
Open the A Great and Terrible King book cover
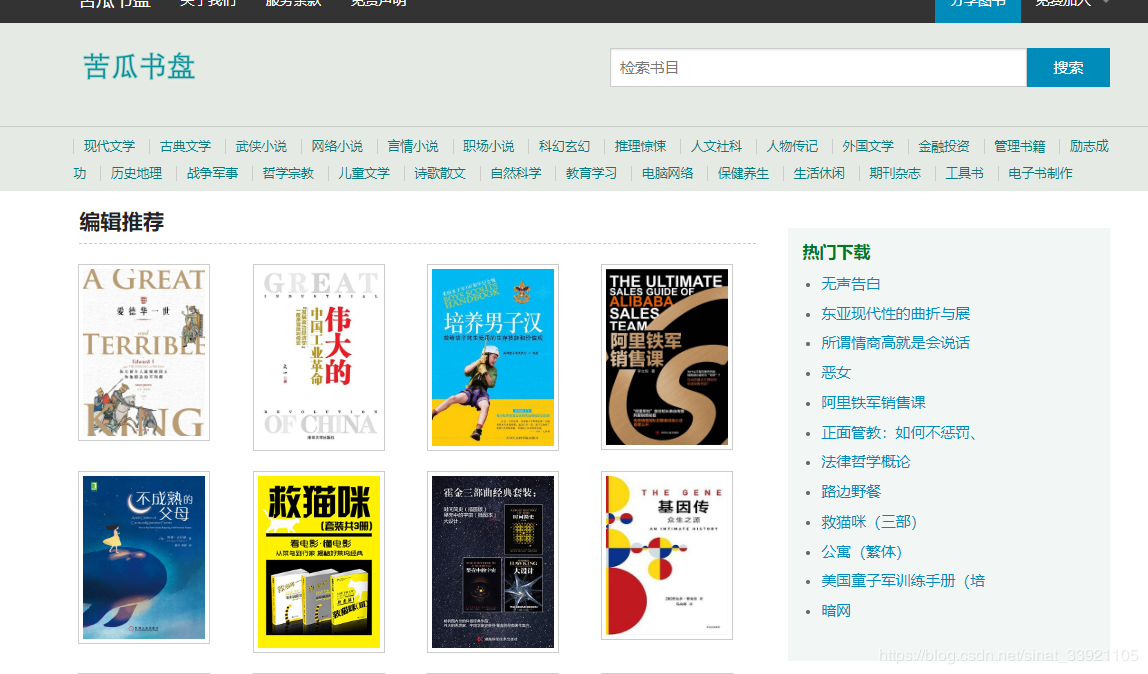coord(144,353)
